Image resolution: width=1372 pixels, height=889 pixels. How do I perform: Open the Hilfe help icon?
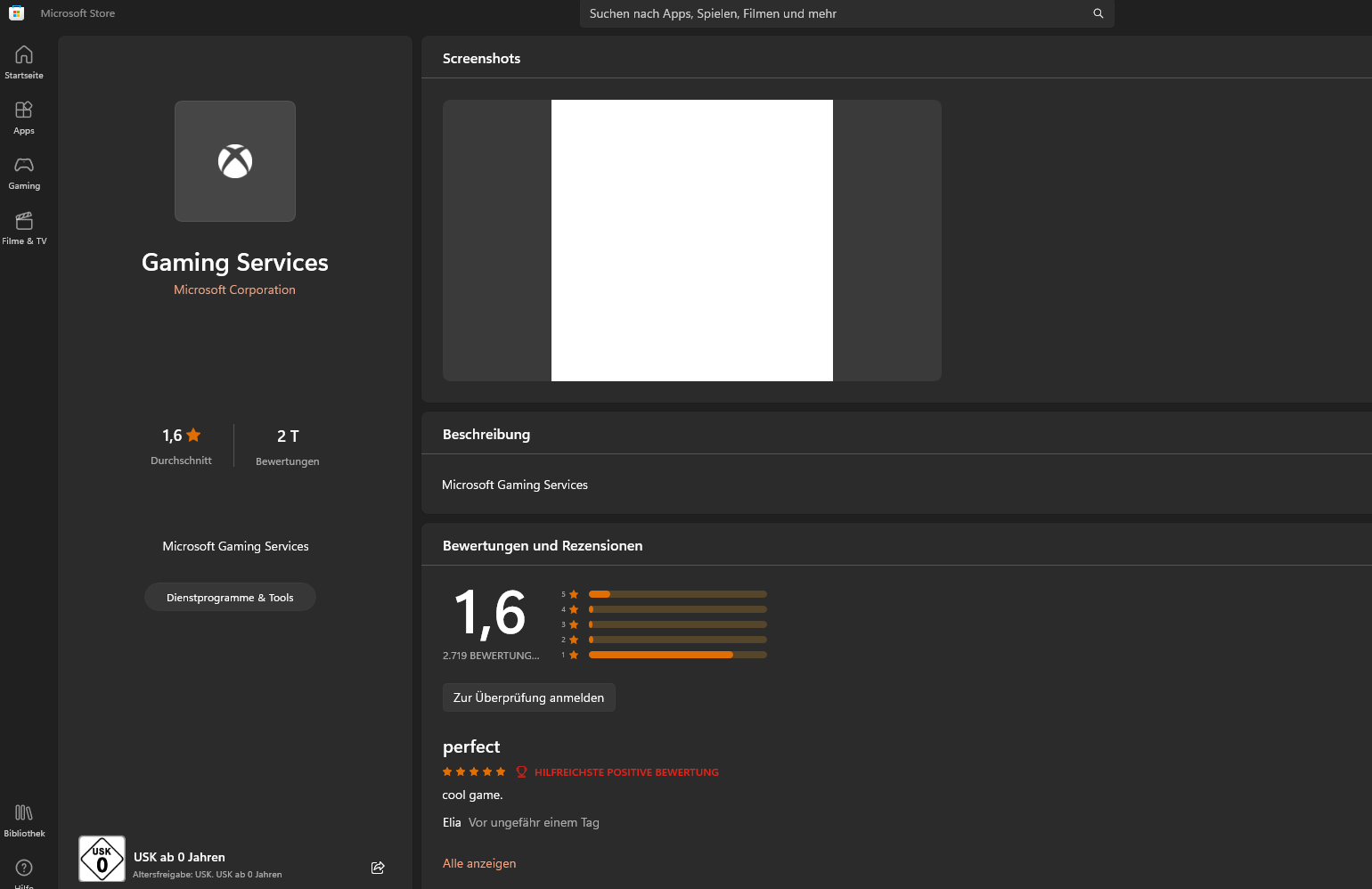24,869
